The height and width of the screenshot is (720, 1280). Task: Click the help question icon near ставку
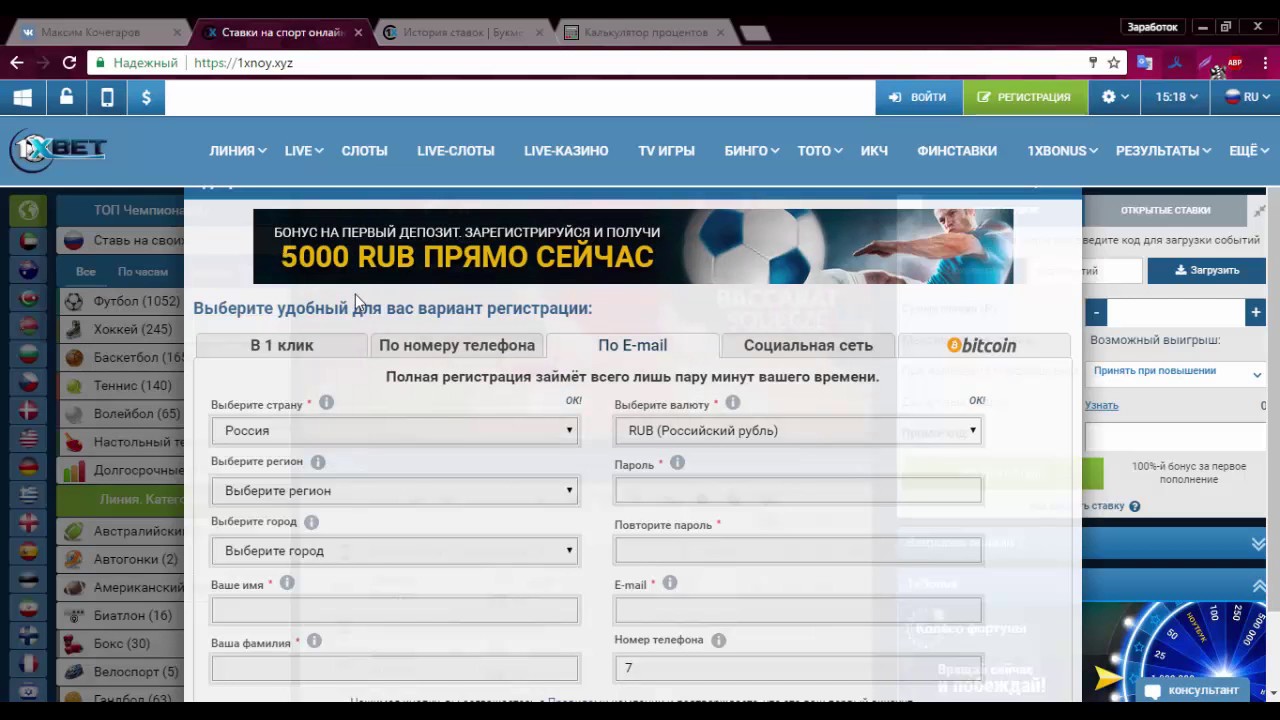pos(1134,507)
